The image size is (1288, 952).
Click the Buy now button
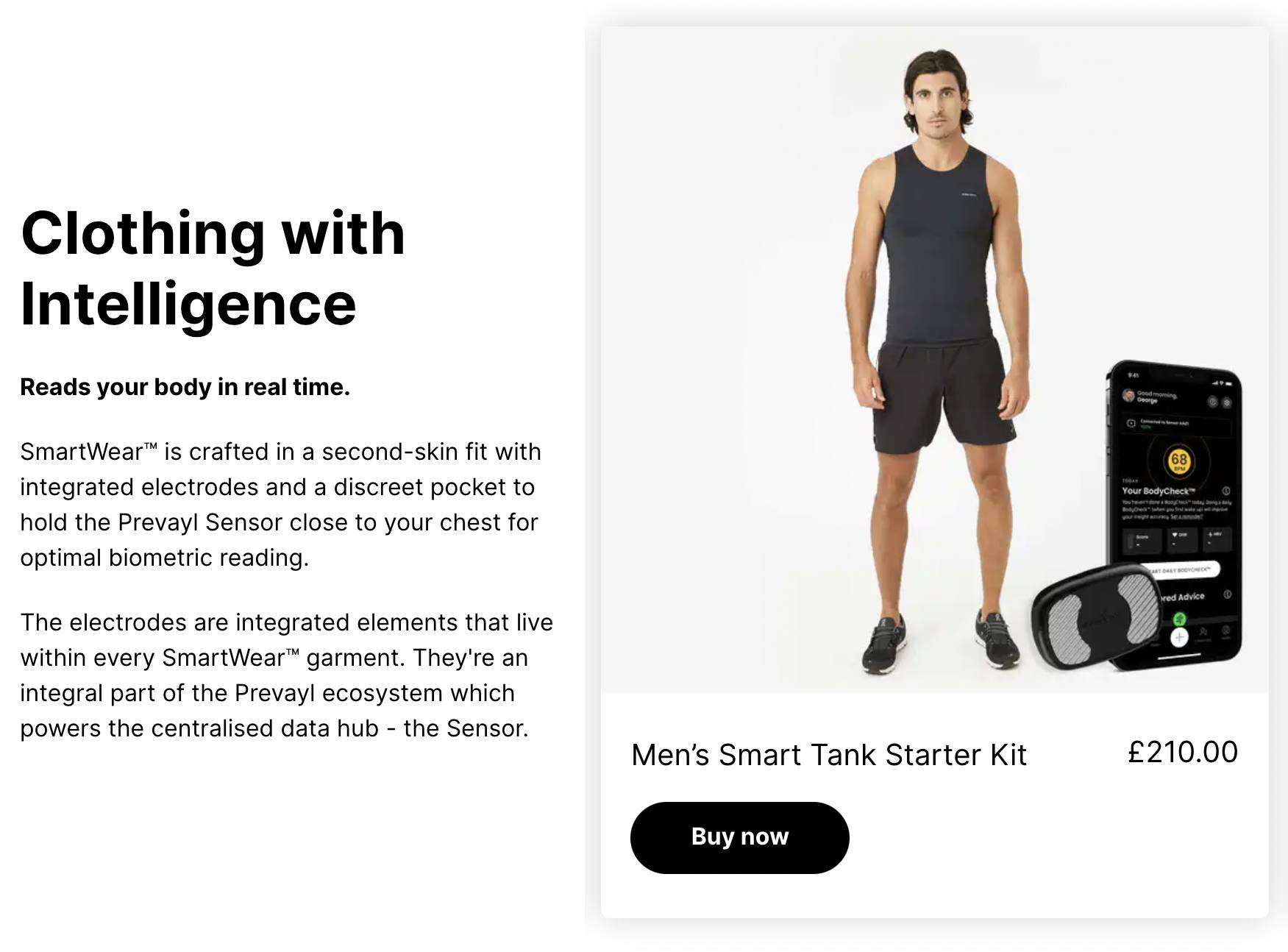[x=739, y=837]
